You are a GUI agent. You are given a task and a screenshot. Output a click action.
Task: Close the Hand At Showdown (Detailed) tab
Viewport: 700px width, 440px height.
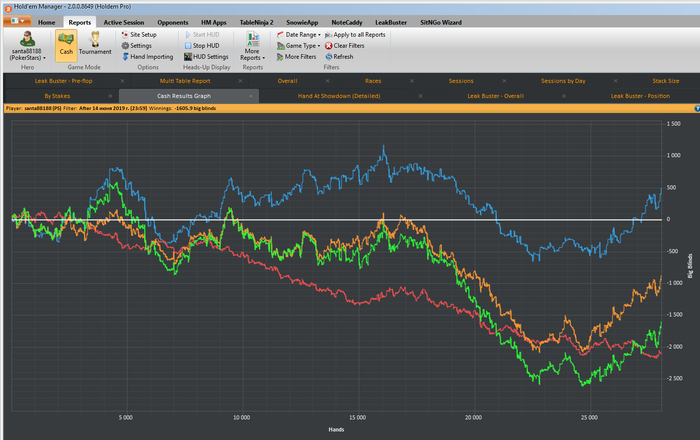click(x=420, y=96)
